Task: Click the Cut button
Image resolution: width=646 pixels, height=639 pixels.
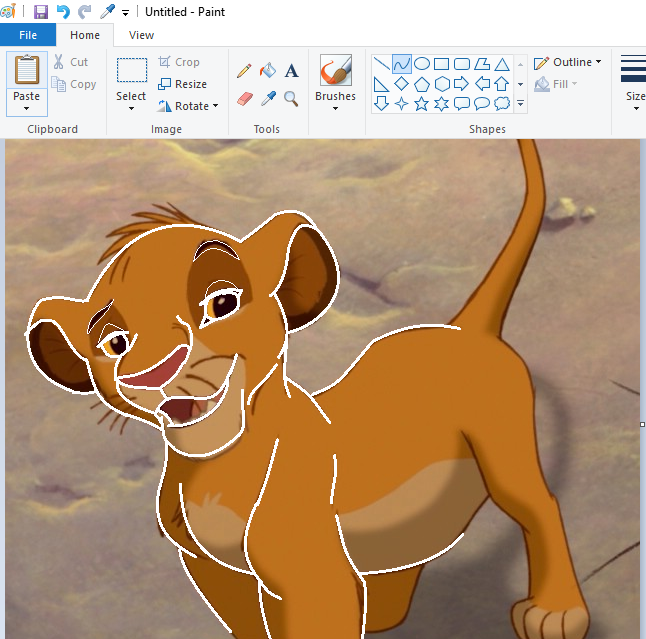Action: (70, 62)
